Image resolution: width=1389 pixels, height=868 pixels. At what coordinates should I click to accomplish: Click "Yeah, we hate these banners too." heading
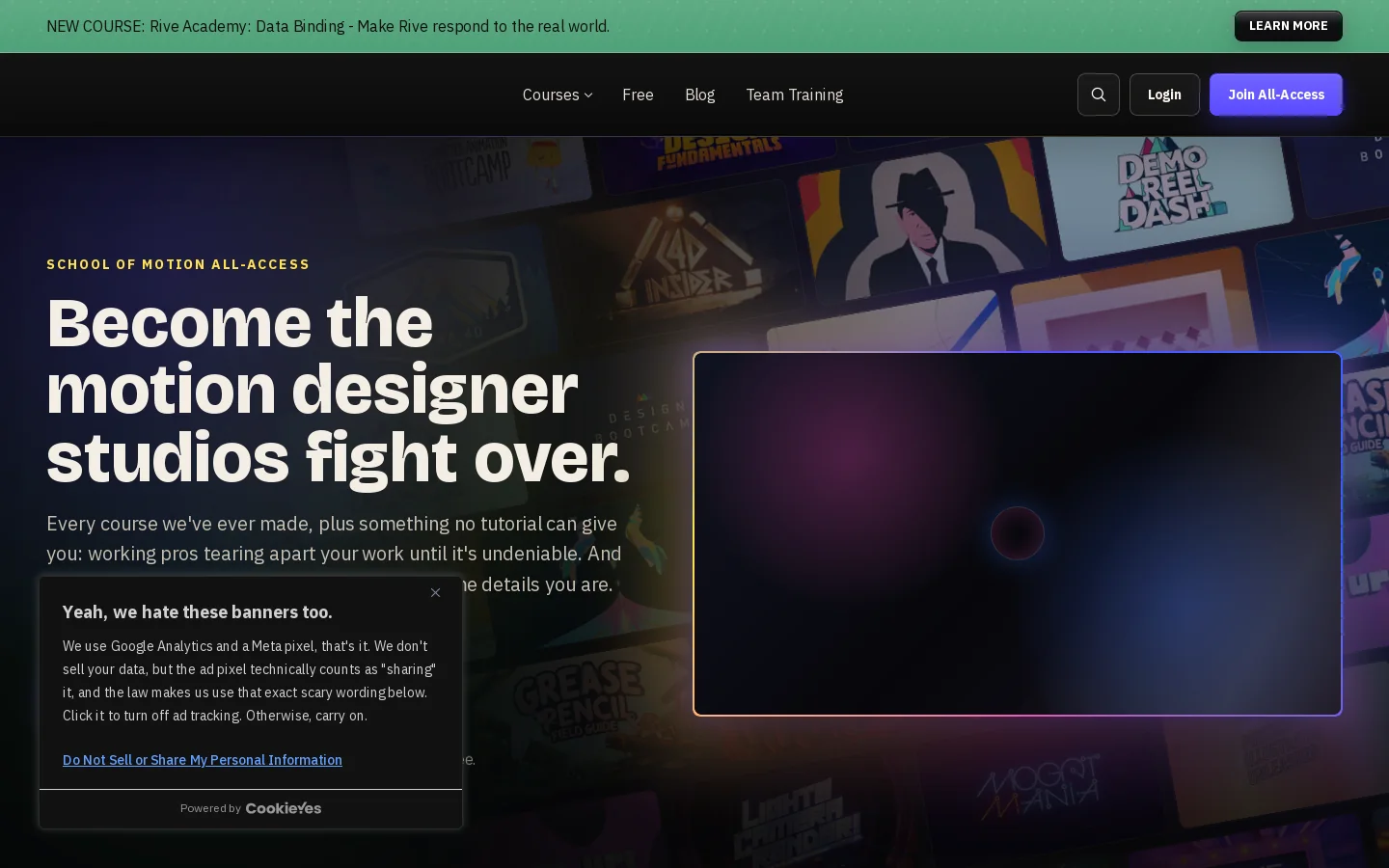pos(198,612)
